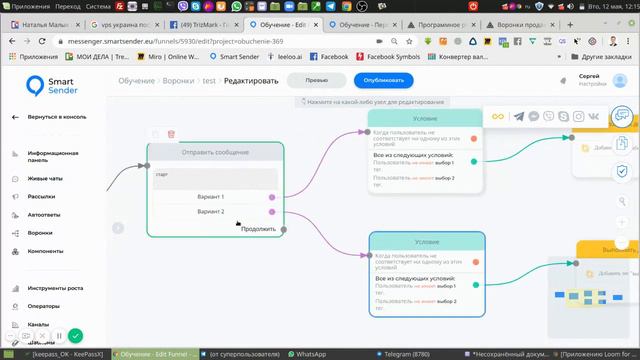640x360 pixels.
Task: Click the shield check icon on right
Action: (622, 171)
